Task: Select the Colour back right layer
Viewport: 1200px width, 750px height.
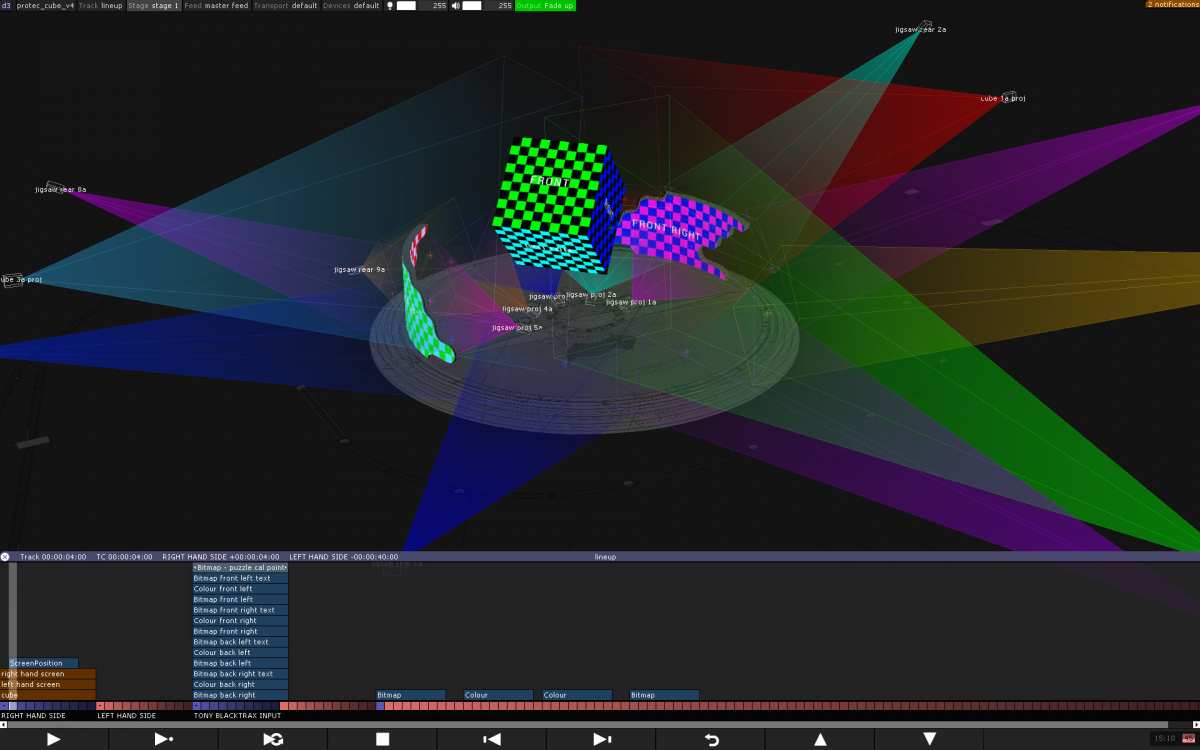Action: tap(240, 685)
